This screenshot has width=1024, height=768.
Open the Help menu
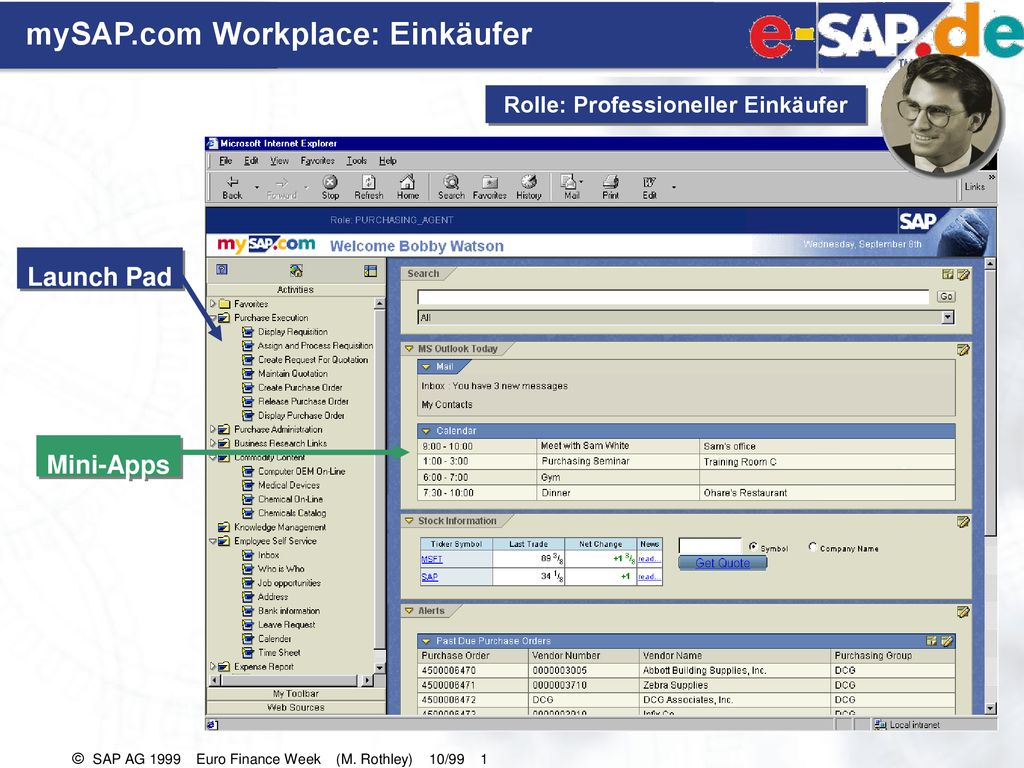(388, 161)
